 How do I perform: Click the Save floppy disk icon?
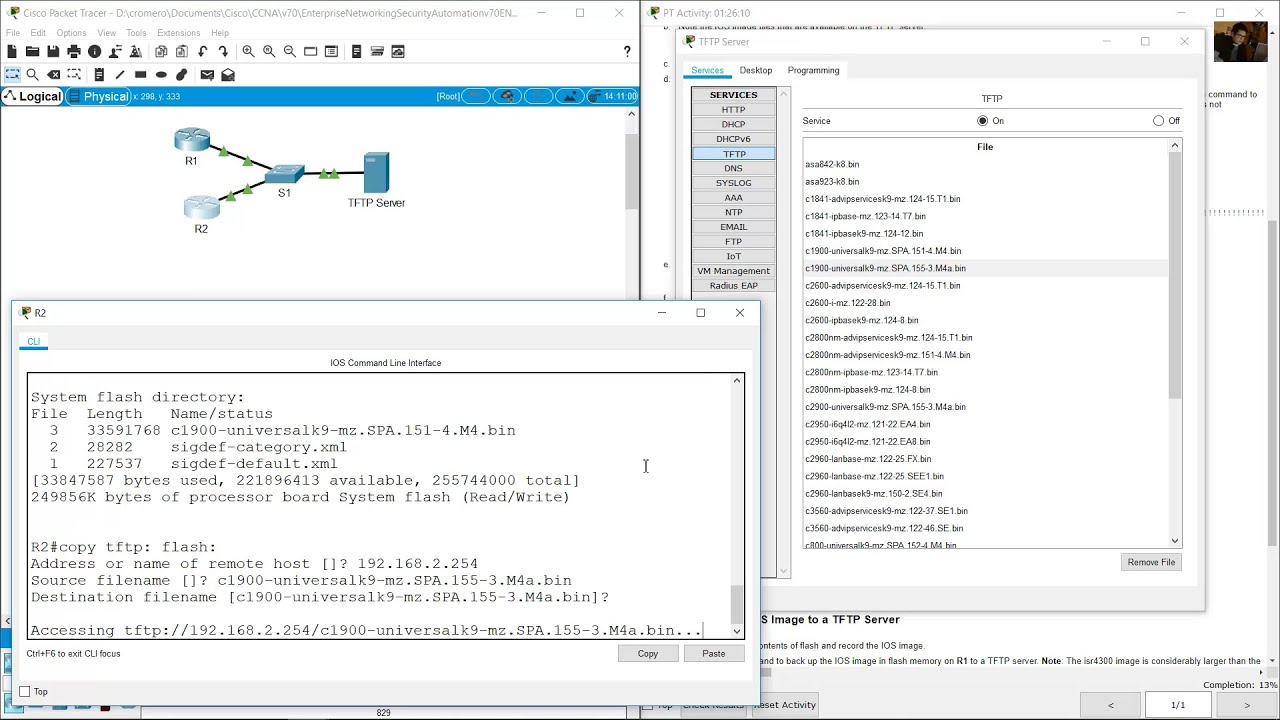[53, 51]
